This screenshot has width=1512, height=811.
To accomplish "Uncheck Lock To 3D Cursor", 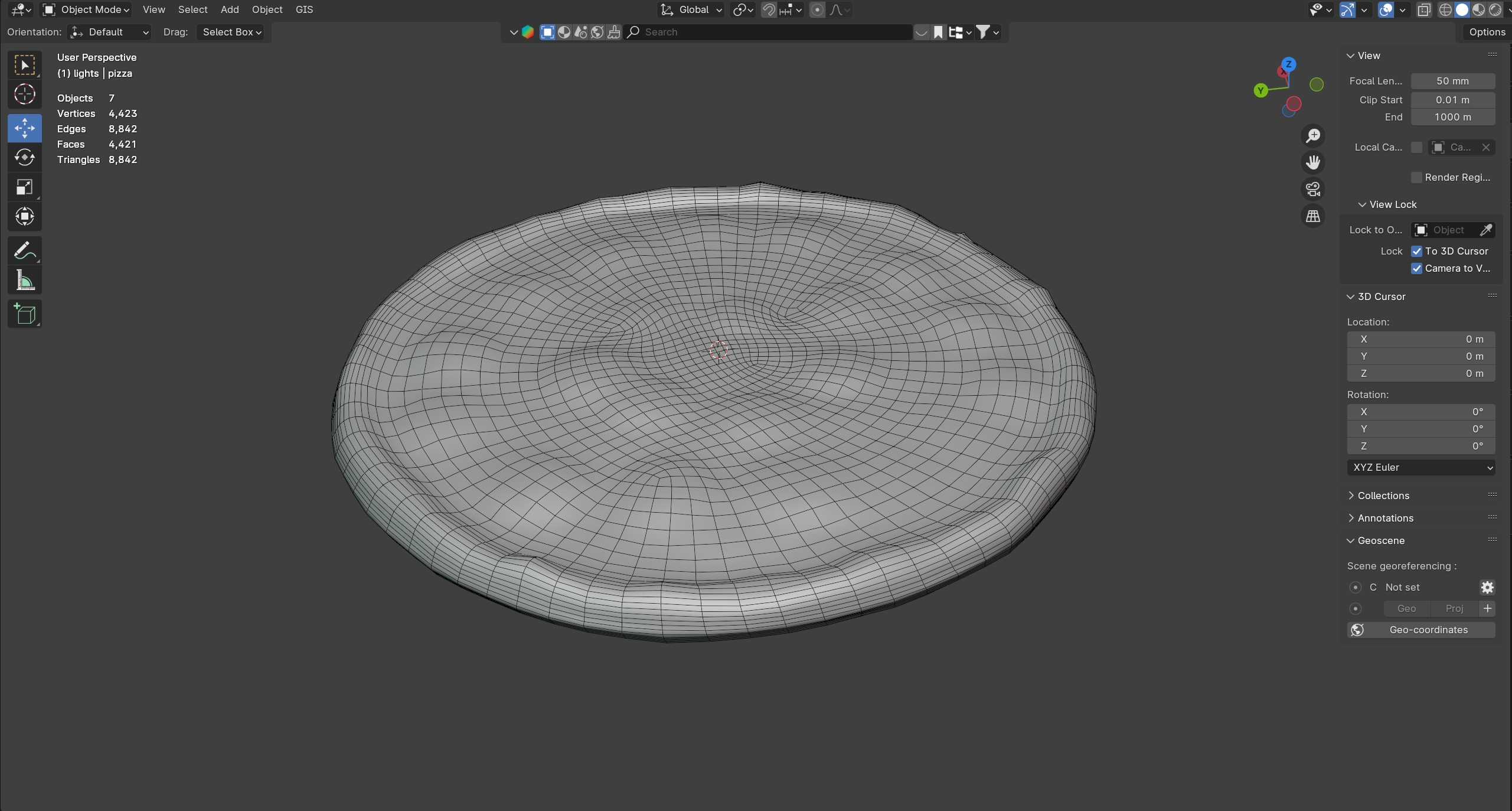I will click(x=1416, y=251).
